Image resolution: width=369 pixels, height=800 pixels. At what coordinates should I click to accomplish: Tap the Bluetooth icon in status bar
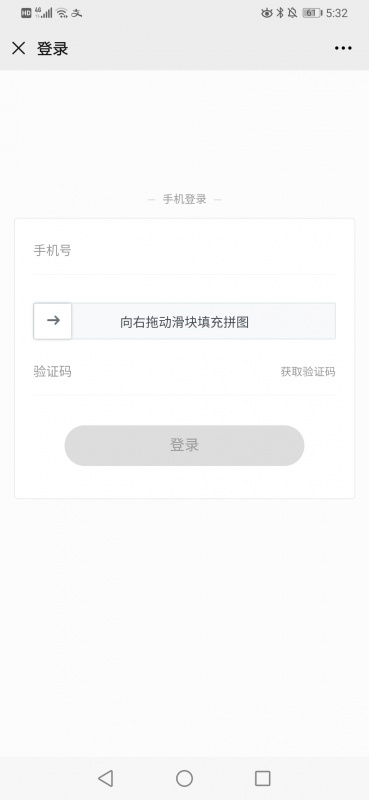(x=280, y=13)
